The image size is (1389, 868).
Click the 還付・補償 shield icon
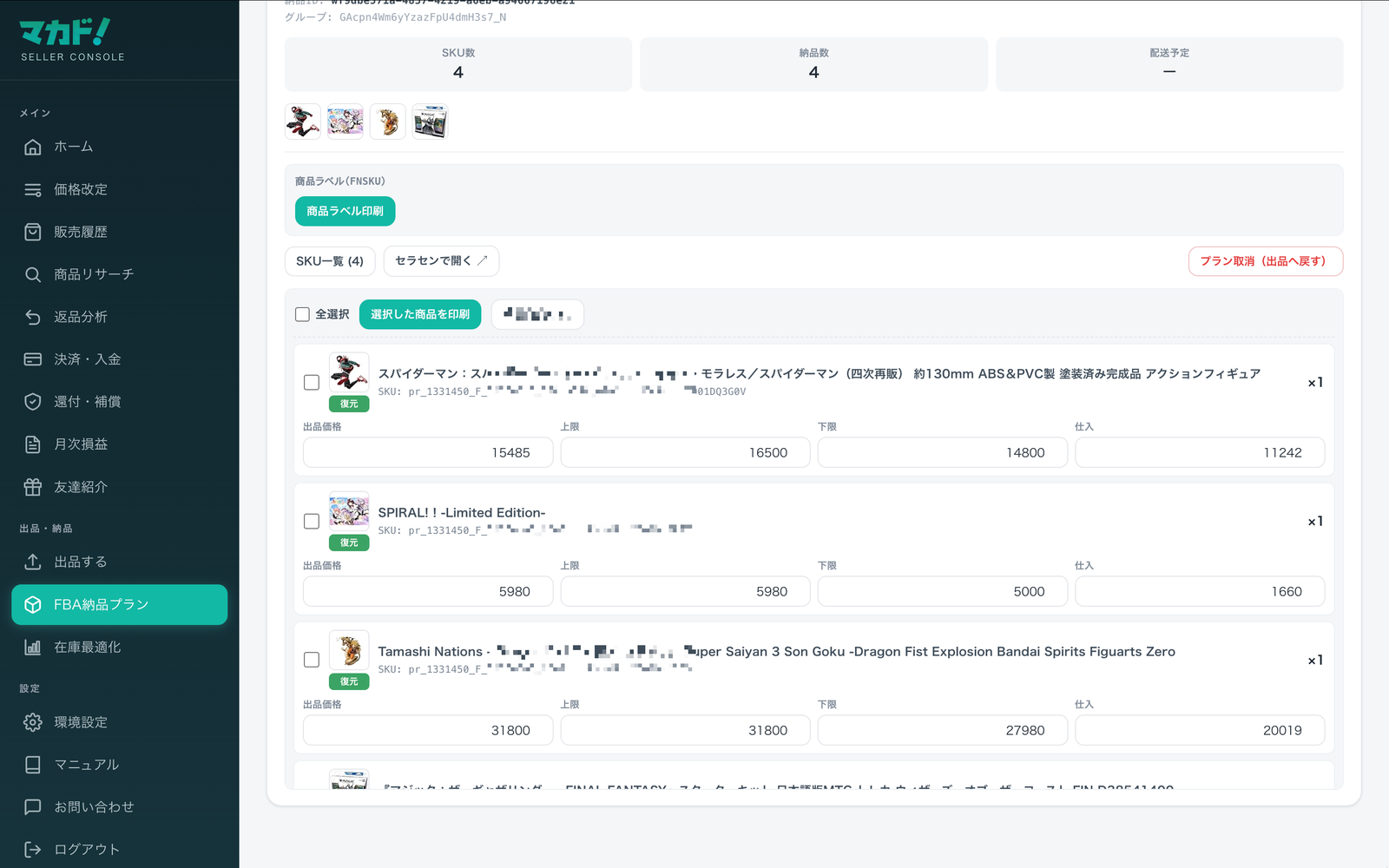point(33,402)
